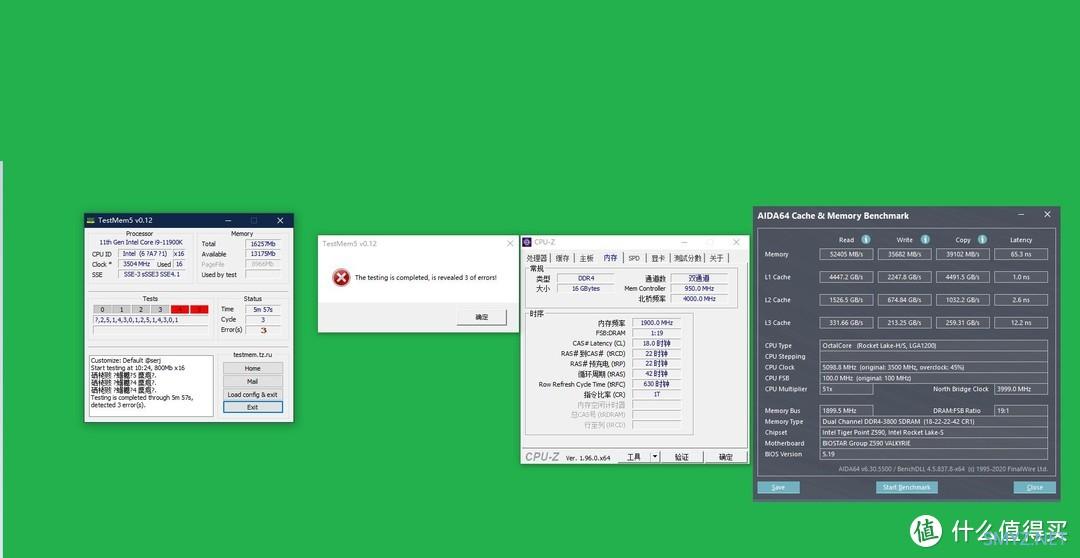Click the Home button in TestMem5
Viewport: 1080px width, 558px height.
pyautogui.click(x=253, y=368)
